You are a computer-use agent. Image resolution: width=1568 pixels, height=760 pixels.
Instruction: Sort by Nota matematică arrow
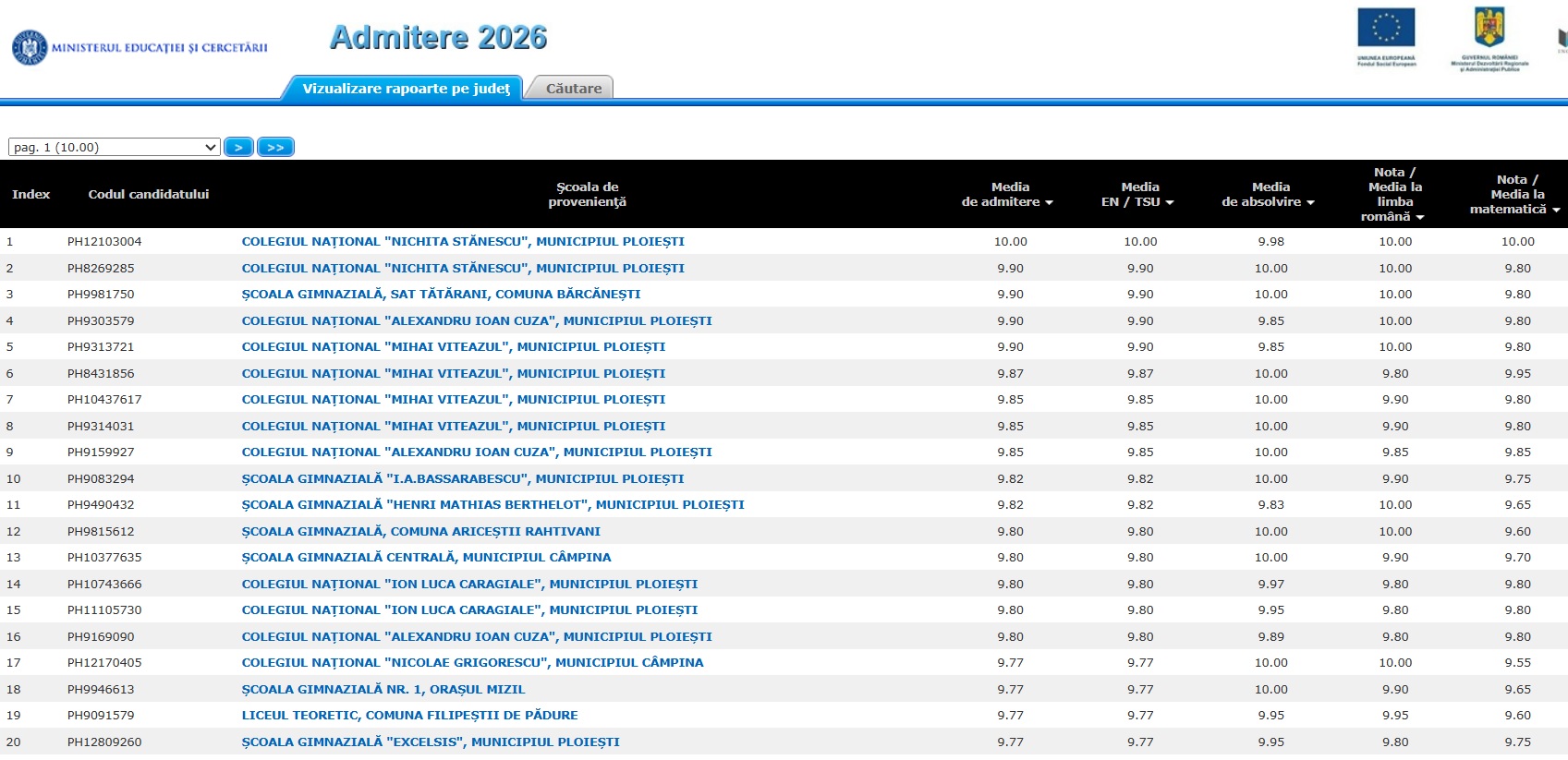pyautogui.click(x=1556, y=210)
